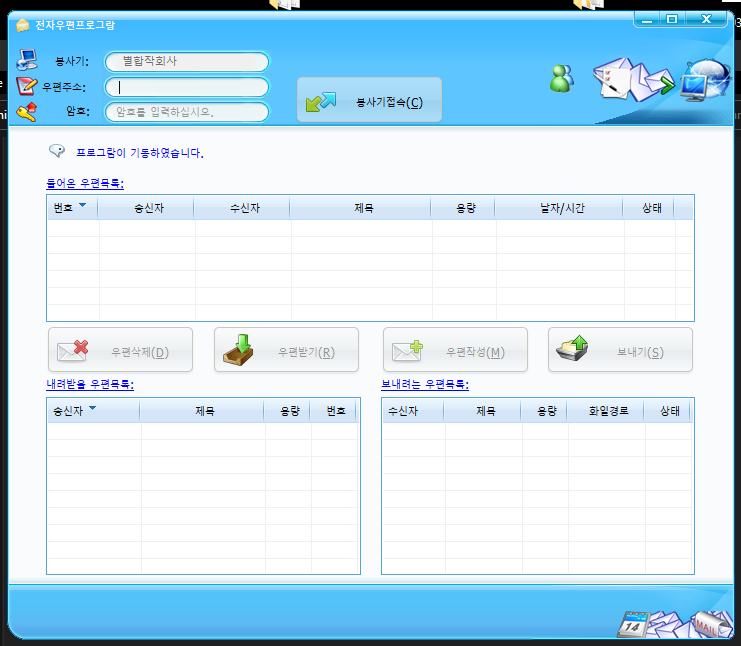Focus the 암호 password input field
The width and height of the screenshot is (741, 646).
(187, 112)
